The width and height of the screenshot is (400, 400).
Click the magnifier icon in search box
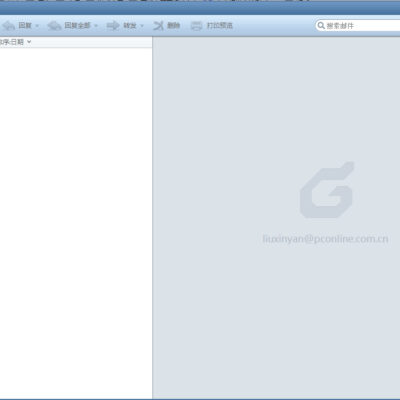tap(321, 25)
